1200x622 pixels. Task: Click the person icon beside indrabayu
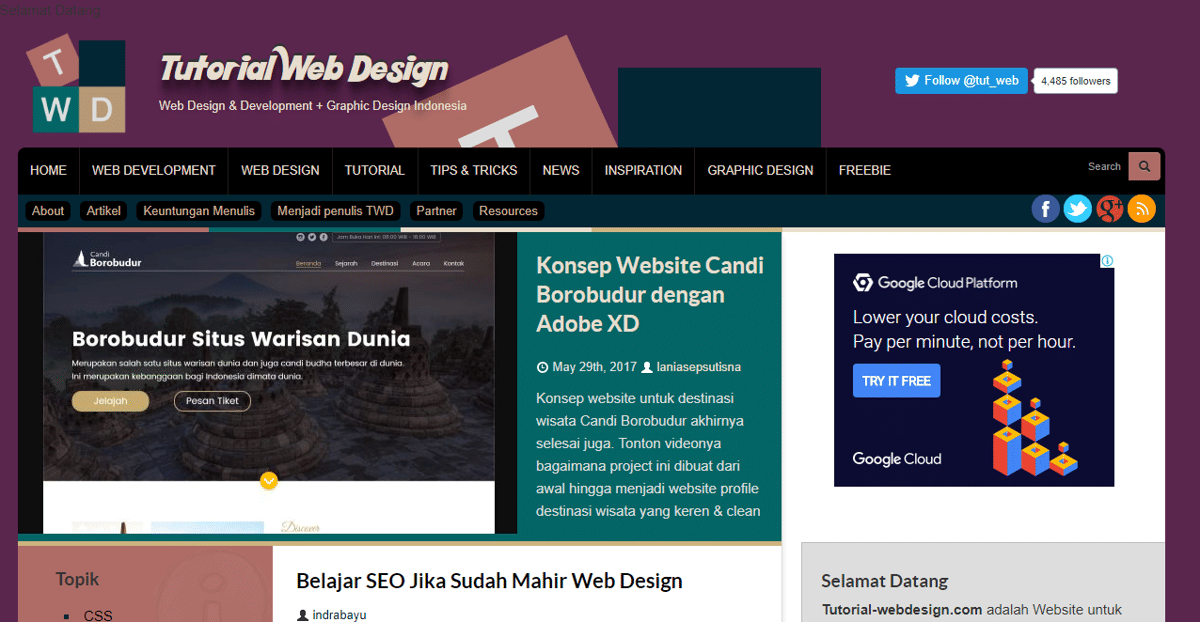coord(301,613)
